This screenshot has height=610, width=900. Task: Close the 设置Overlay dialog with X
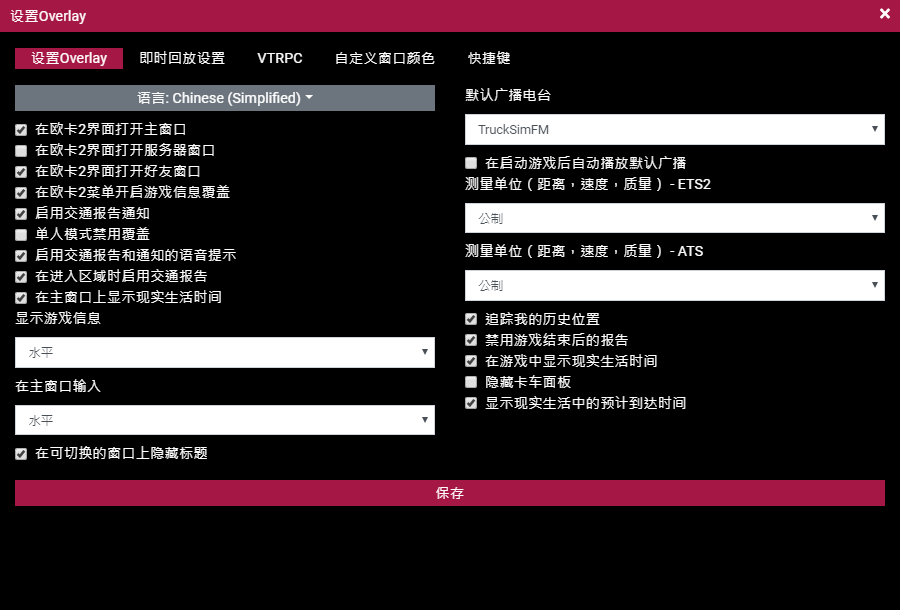[885, 14]
